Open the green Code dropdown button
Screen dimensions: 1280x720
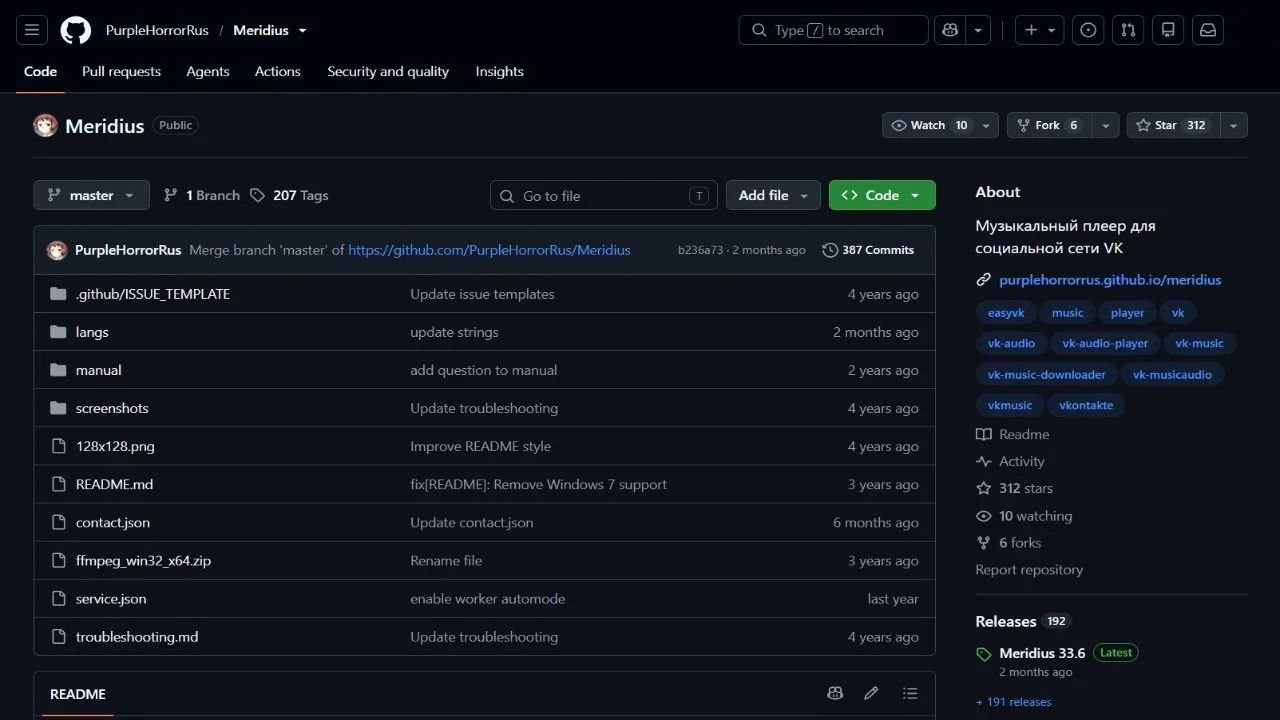click(x=882, y=195)
